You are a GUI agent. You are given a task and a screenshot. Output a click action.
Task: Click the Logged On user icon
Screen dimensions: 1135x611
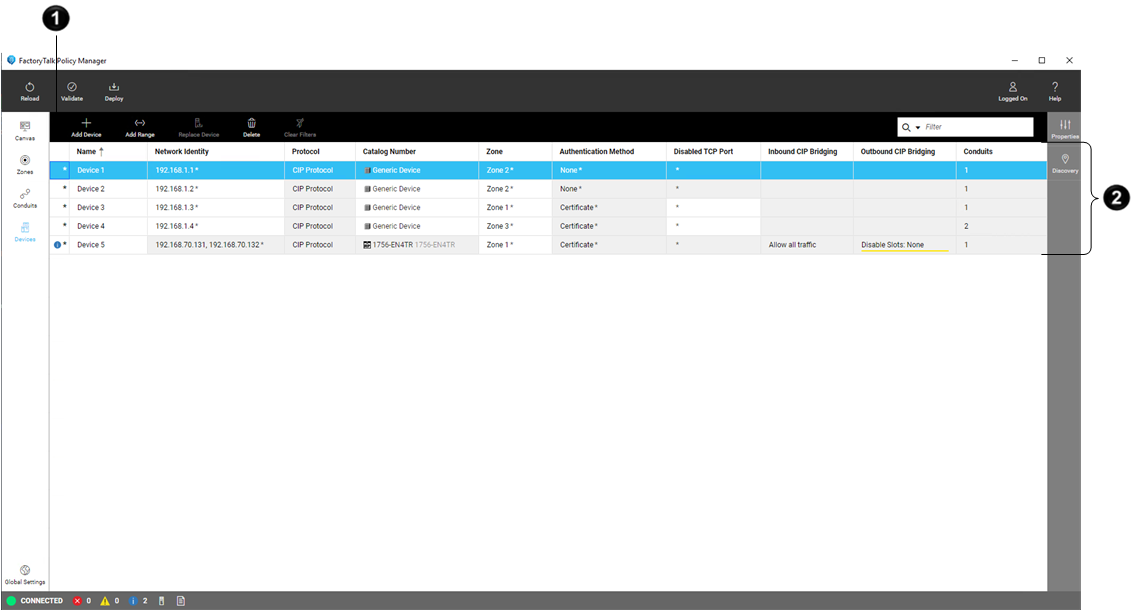click(1012, 88)
